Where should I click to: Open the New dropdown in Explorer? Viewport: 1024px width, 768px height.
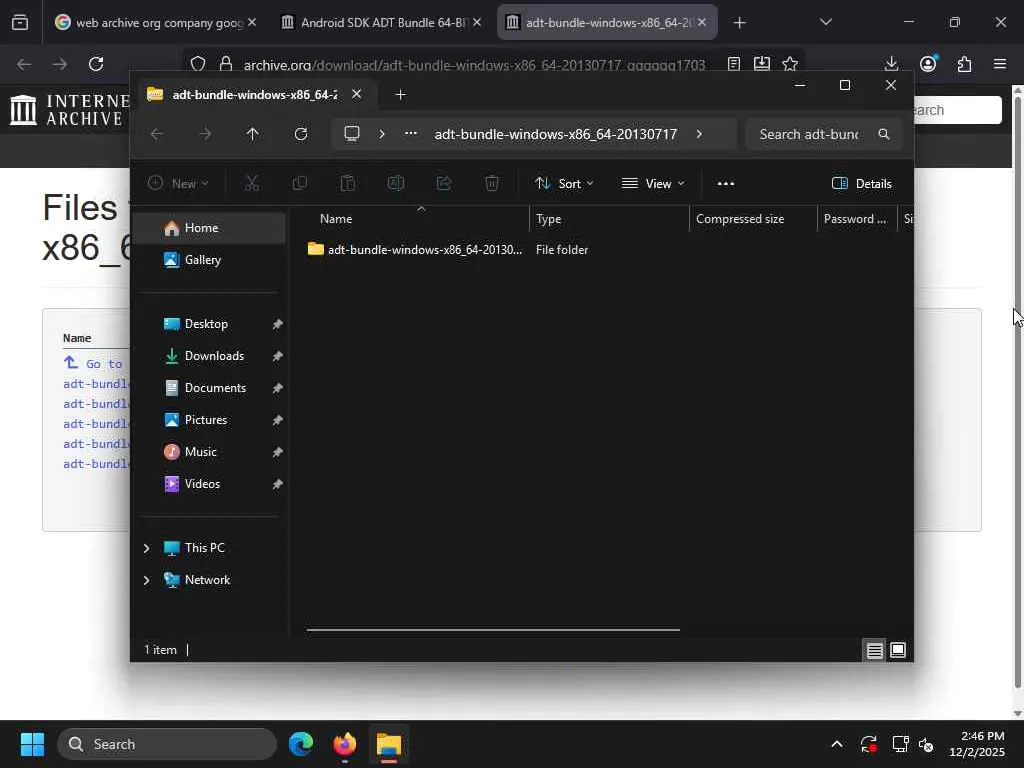click(178, 184)
